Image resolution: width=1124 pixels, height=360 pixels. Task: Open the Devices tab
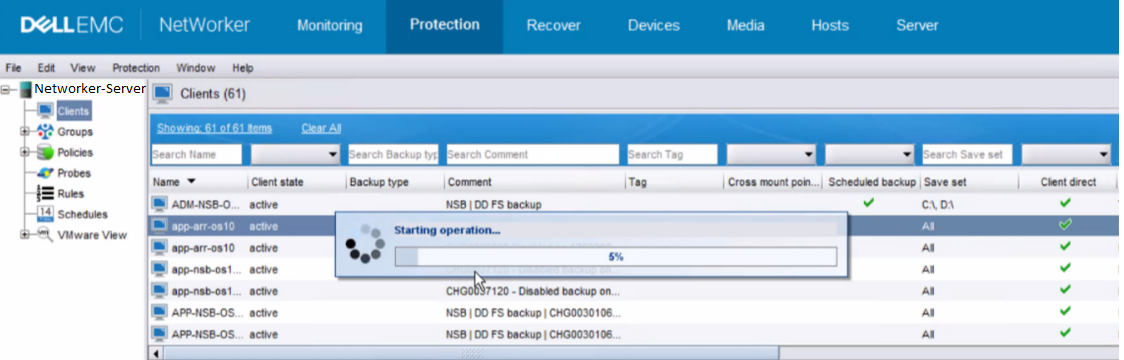click(654, 25)
